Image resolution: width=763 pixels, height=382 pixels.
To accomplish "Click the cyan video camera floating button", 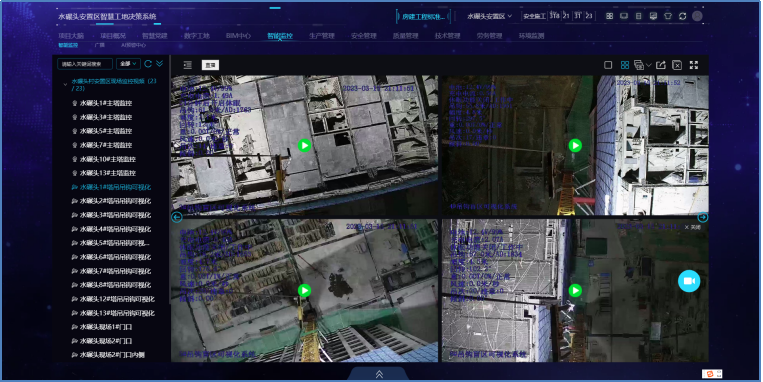I will tap(689, 281).
